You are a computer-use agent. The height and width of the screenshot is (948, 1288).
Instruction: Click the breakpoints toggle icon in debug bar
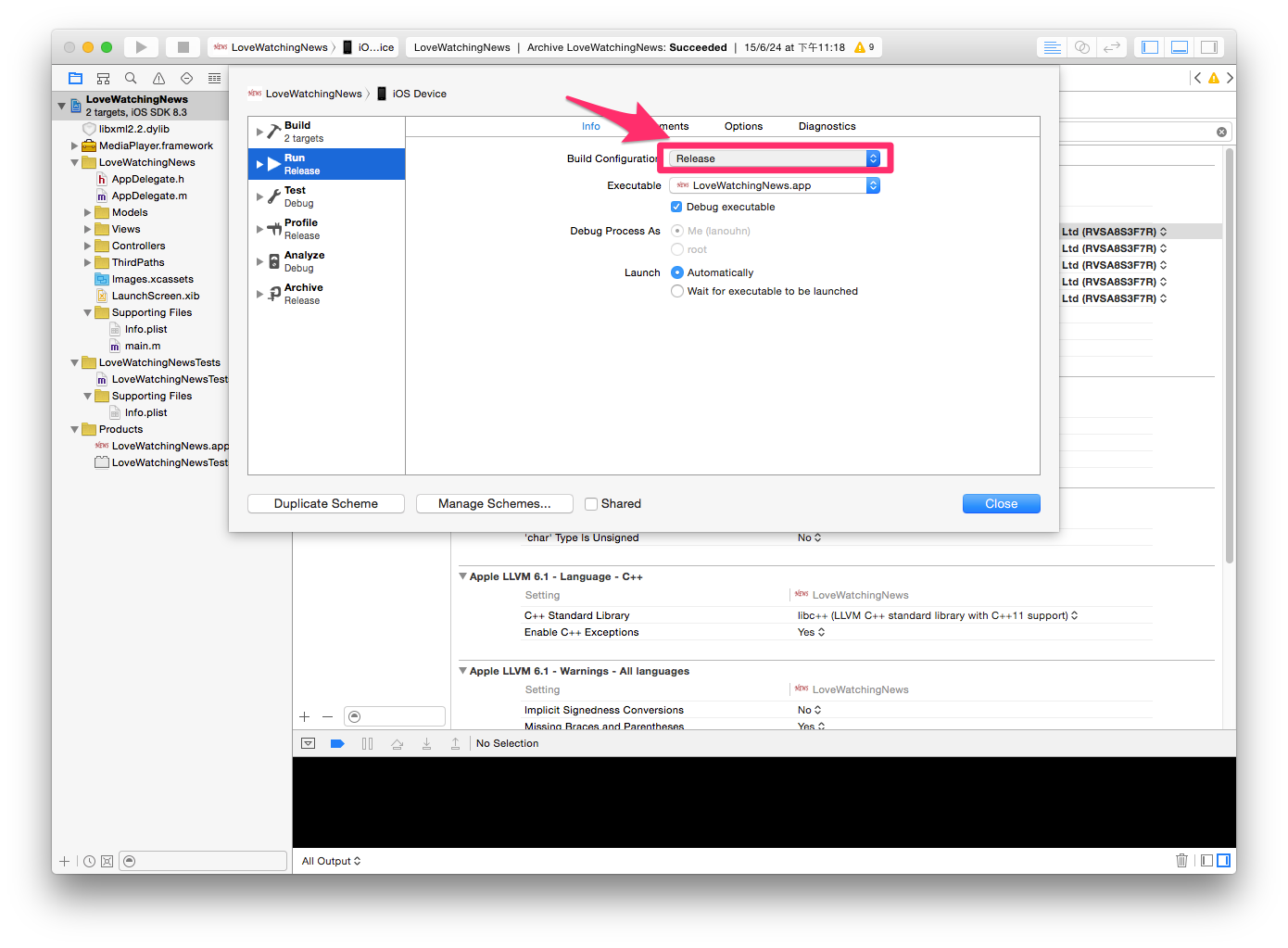pos(337,743)
